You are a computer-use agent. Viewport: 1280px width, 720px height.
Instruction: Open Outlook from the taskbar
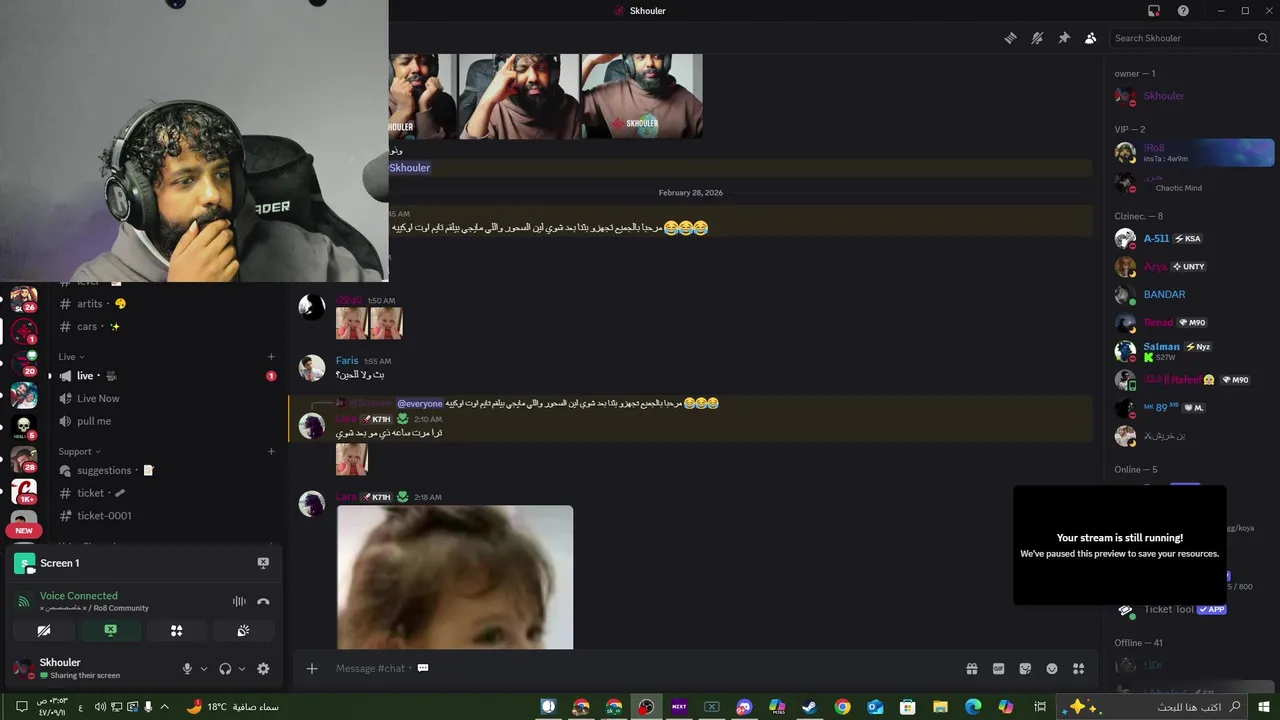pyautogui.click(x=875, y=707)
